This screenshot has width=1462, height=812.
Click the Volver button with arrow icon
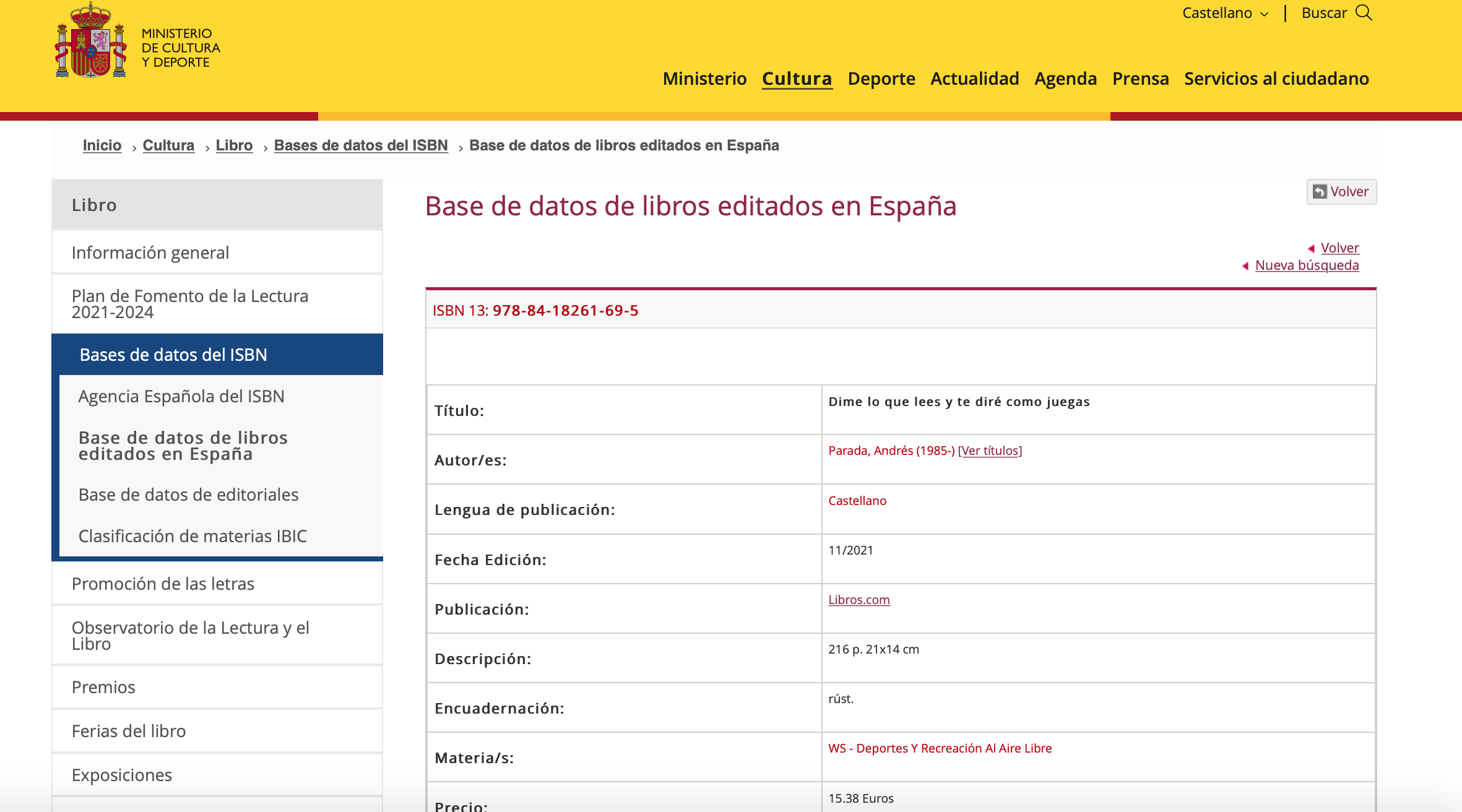tap(1341, 192)
